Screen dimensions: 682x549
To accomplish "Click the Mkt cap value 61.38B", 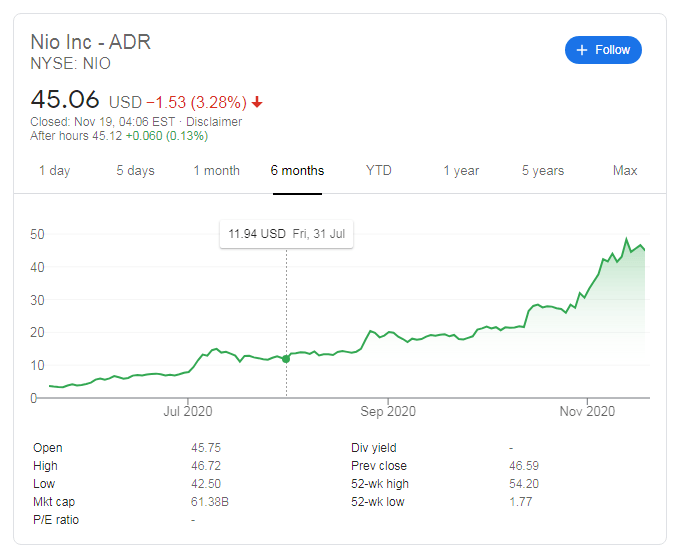I will pos(210,502).
